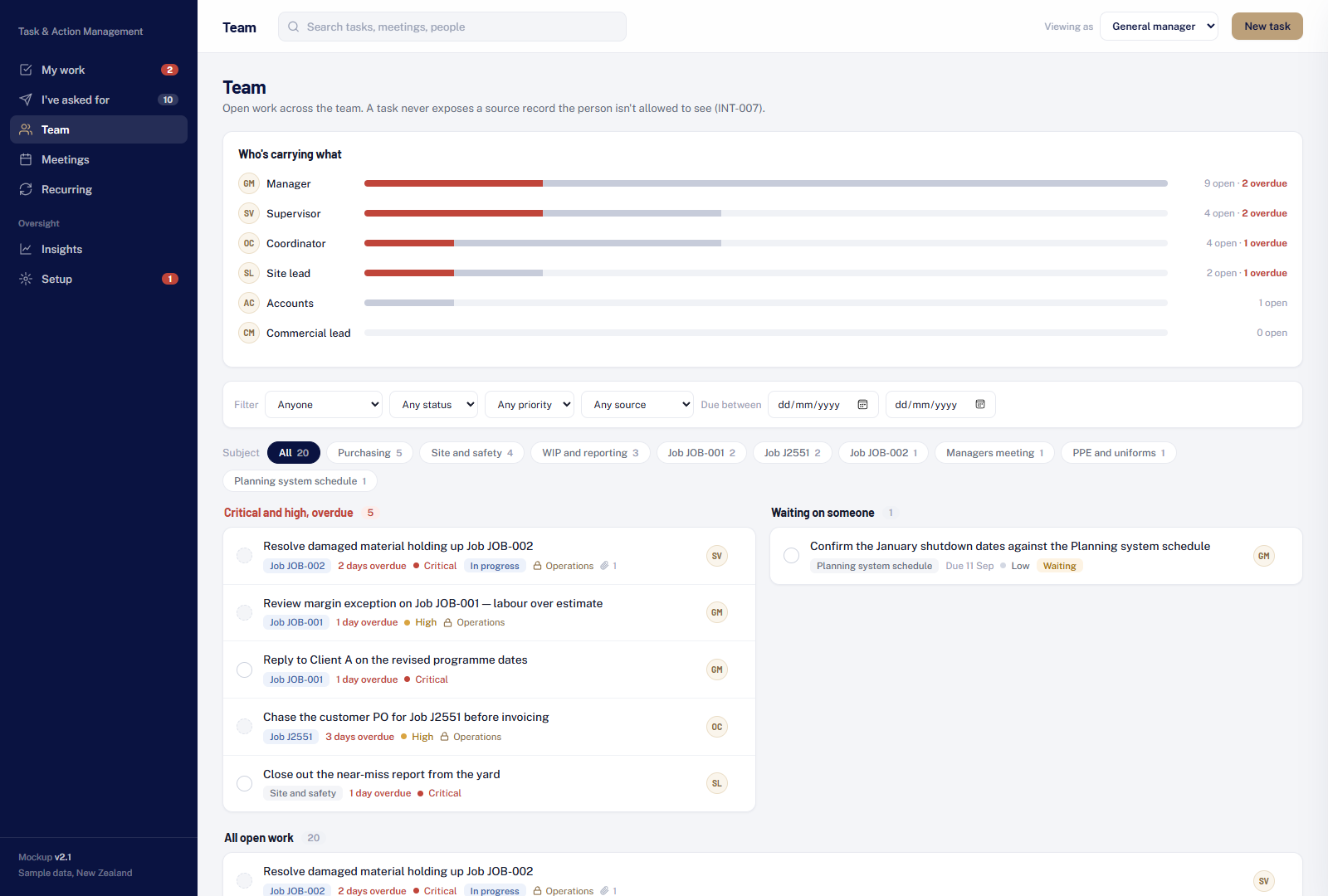
Task: Complete the Confirm January shutdown dates task
Action: [x=791, y=556]
